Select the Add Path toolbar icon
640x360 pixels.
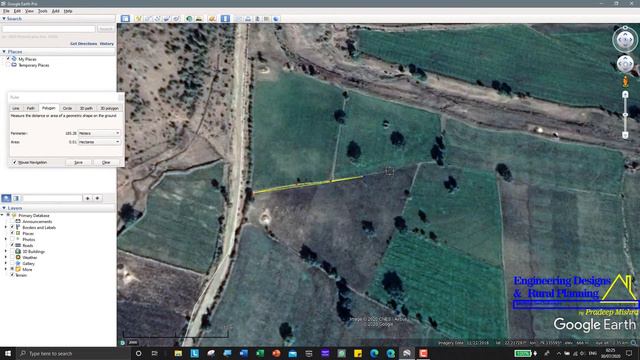coord(157,19)
